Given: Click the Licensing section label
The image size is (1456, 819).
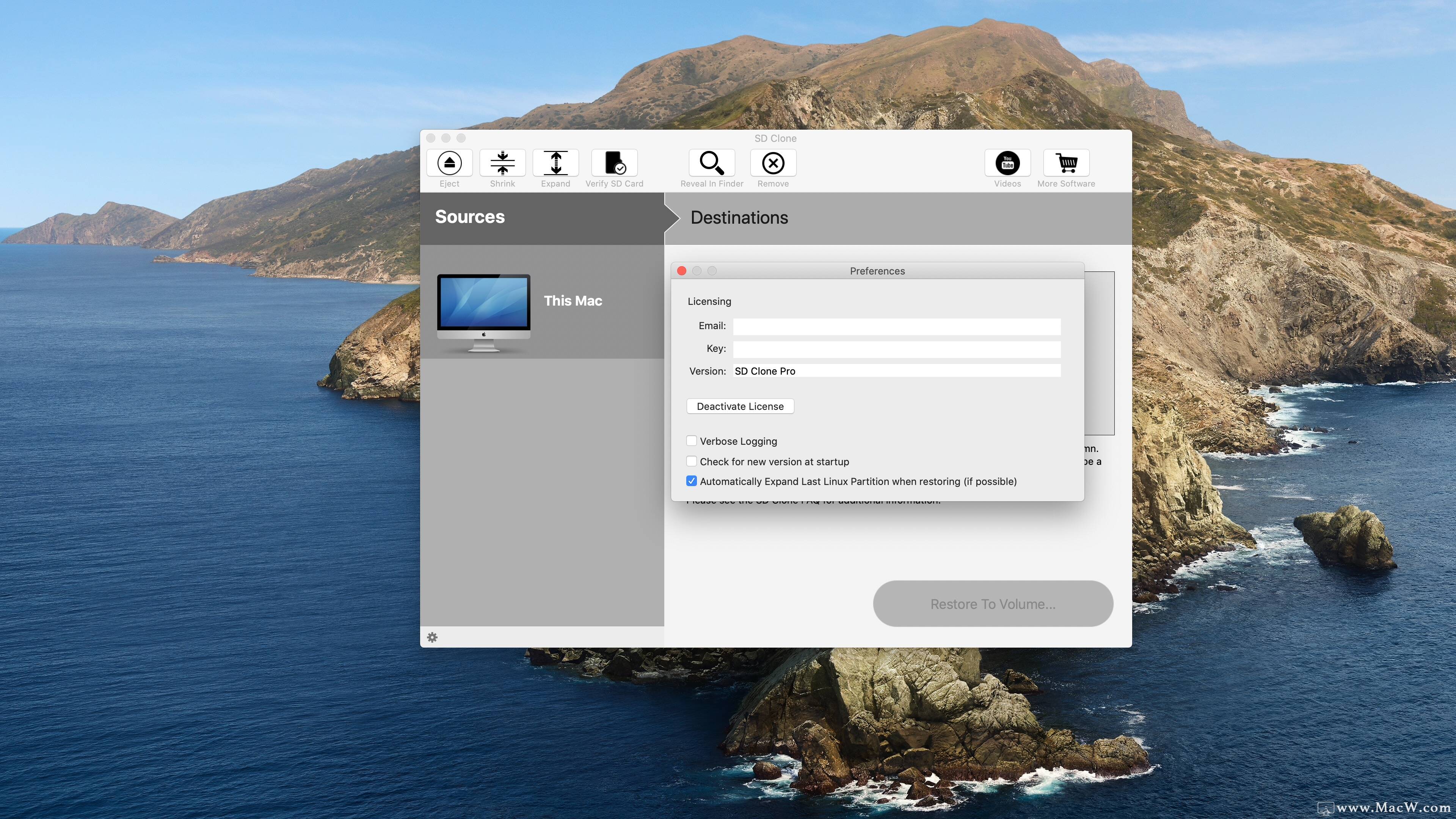Looking at the screenshot, I should point(709,301).
